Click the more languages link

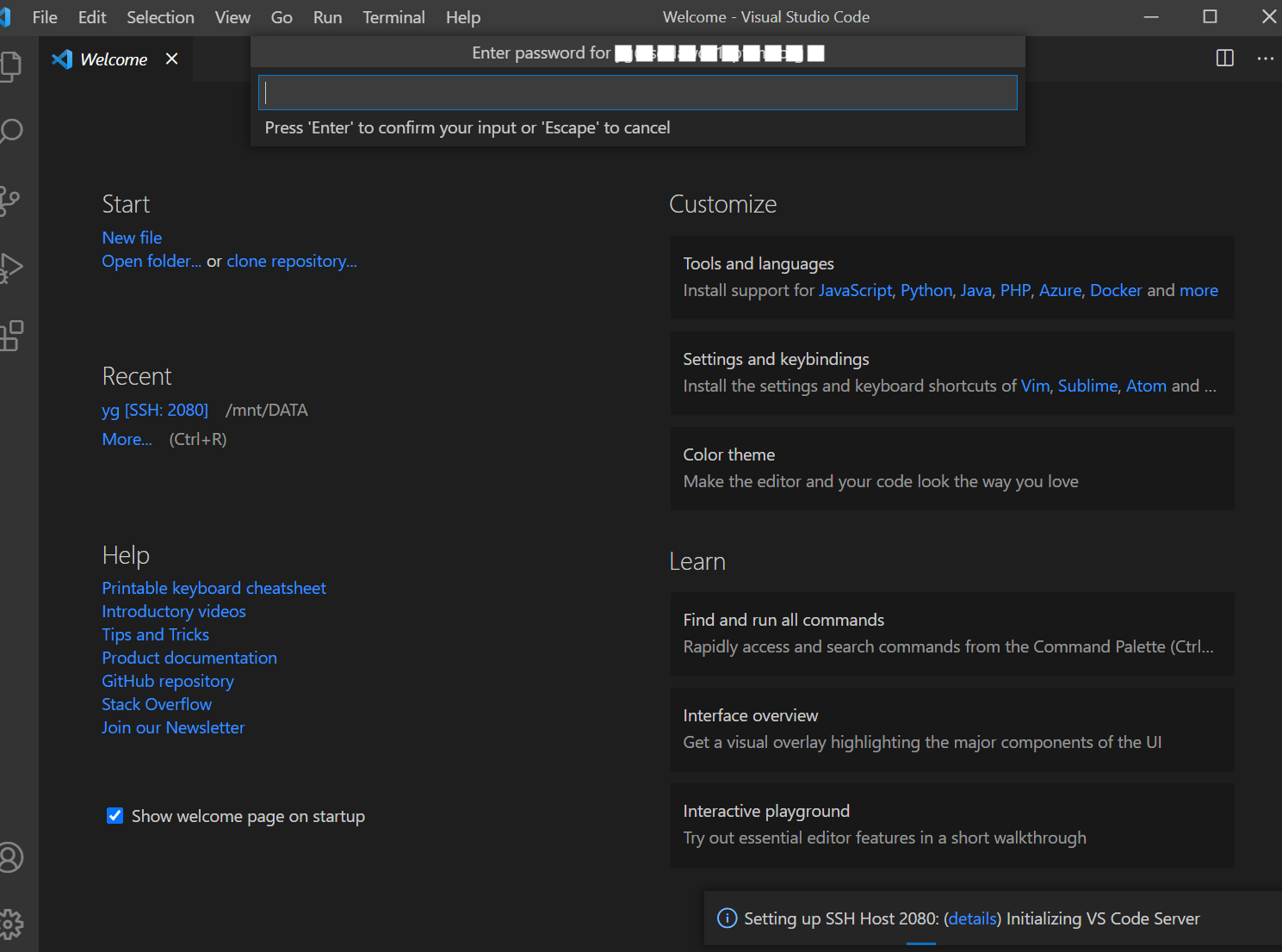(x=1198, y=290)
